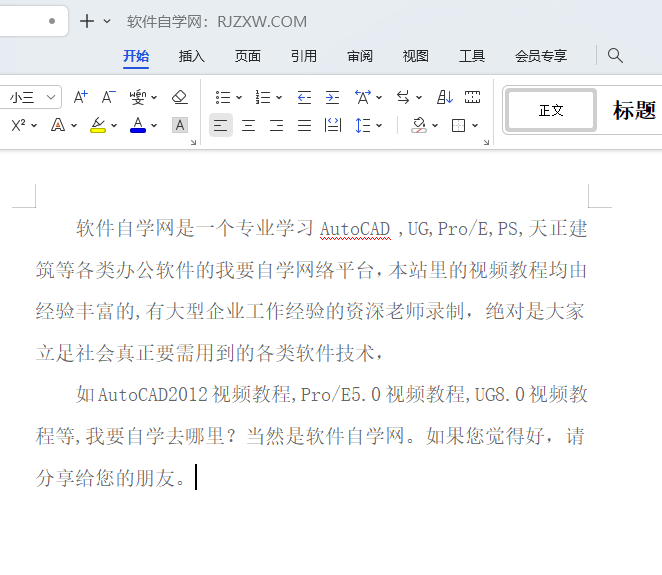Expand the bullet list dropdown arrow
This screenshot has height=575, width=662.
(x=239, y=98)
